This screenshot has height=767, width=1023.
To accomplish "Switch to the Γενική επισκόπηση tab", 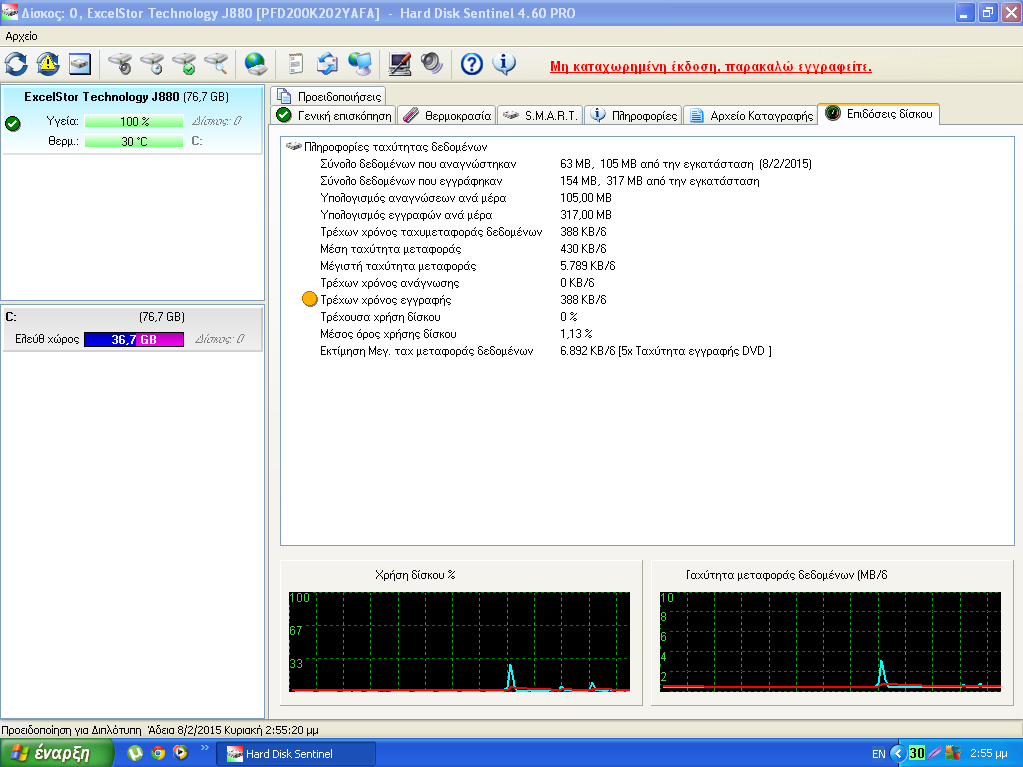I will [334, 115].
